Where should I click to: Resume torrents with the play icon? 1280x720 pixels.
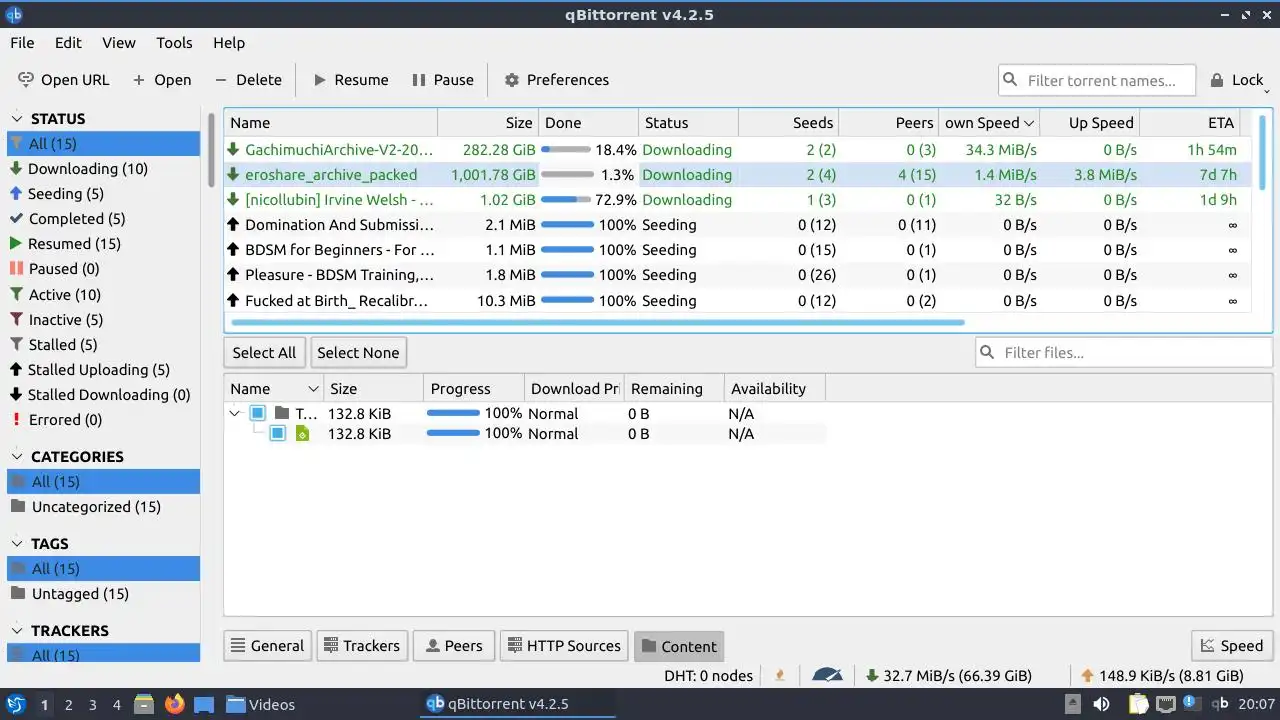[x=320, y=80]
